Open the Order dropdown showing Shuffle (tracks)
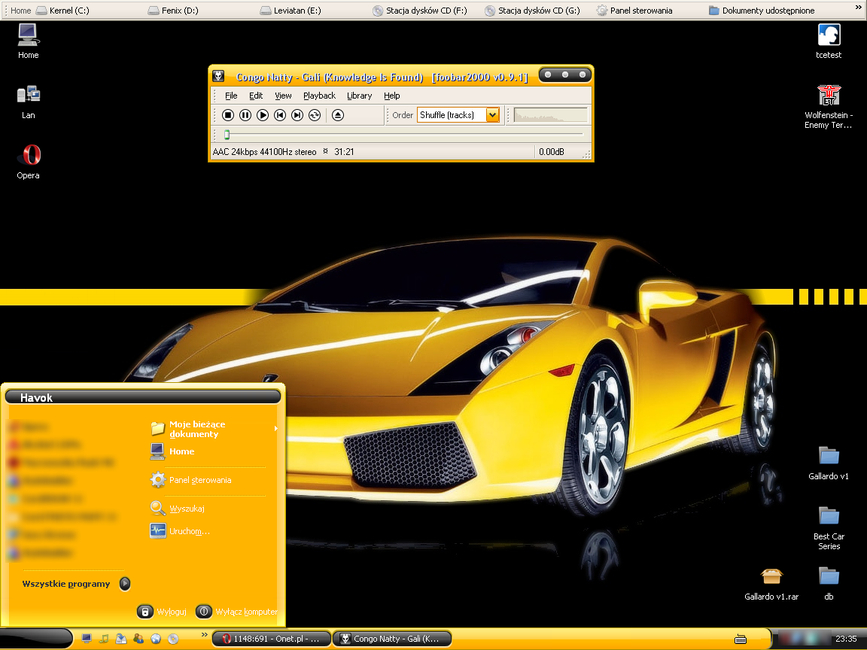Image resolution: width=867 pixels, height=650 pixels. pyautogui.click(x=458, y=115)
